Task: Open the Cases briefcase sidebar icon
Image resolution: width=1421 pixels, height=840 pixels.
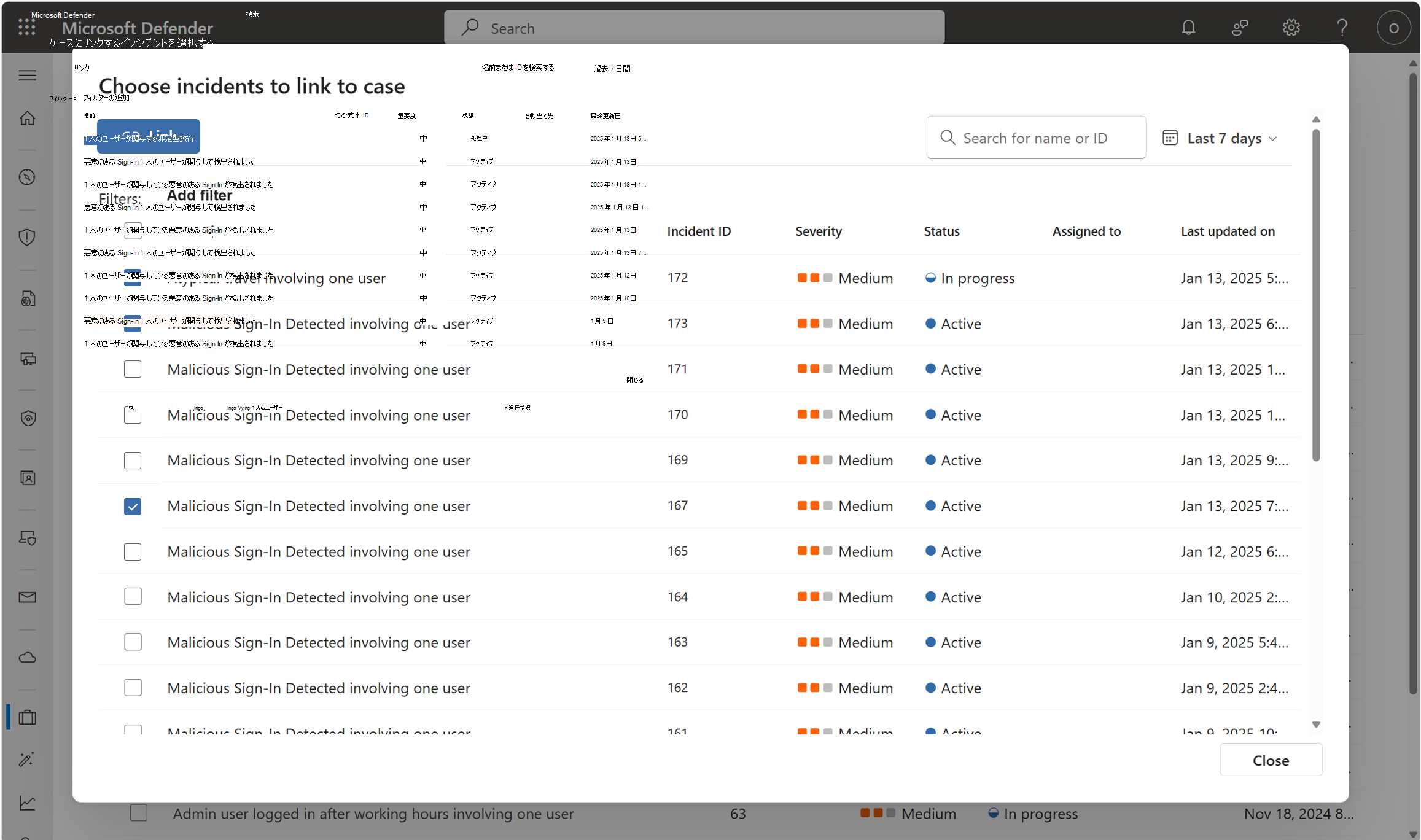Action: [x=28, y=717]
